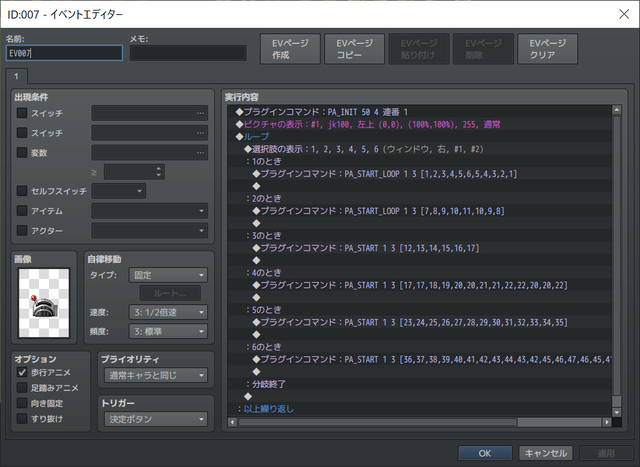Select the 2のとき branch line
The height and width of the screenshot is (467, 640).
[420, 198]
